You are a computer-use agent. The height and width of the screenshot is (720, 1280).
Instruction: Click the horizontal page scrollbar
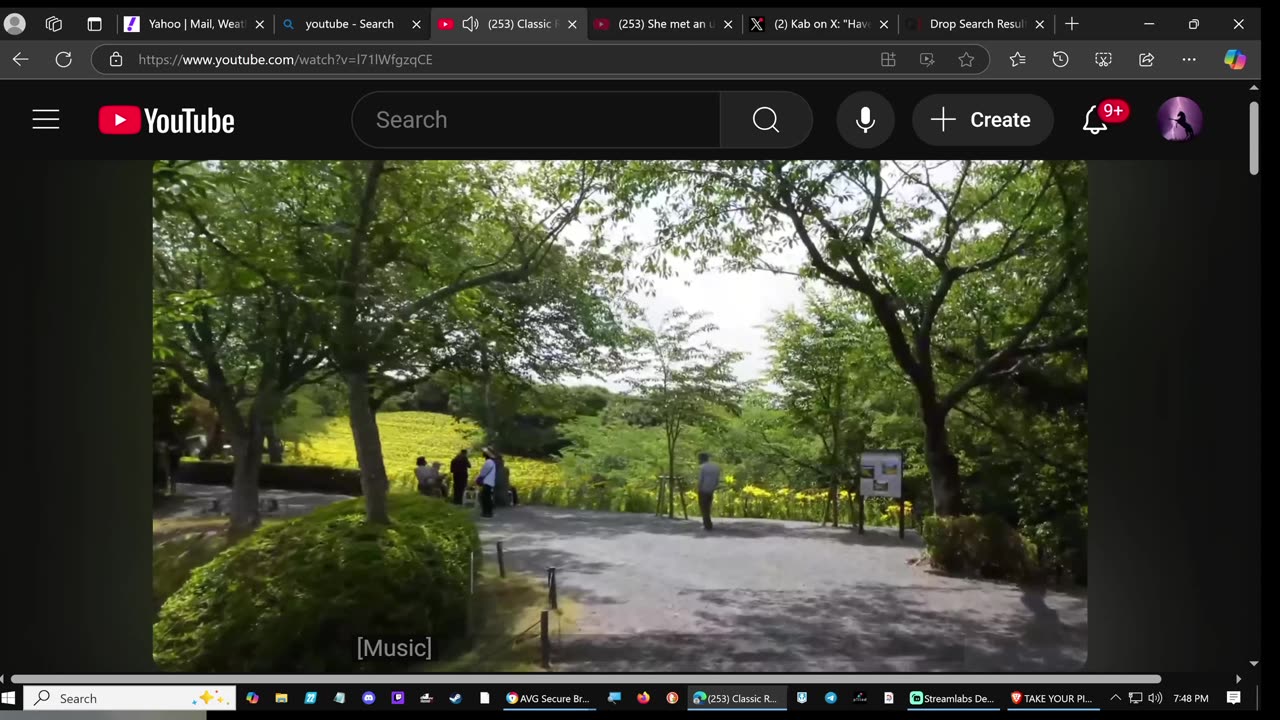tap(586, 679)
